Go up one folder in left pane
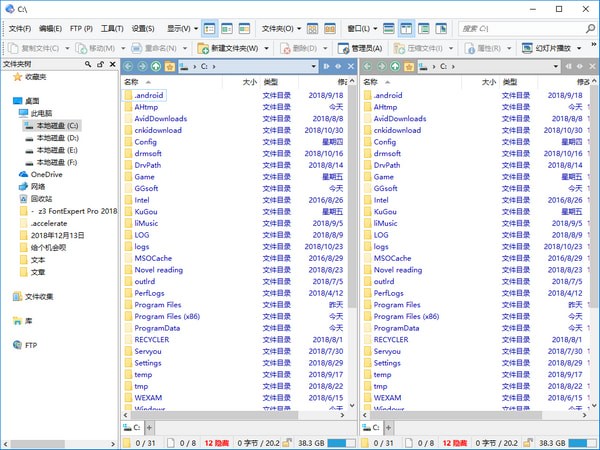Screen dimensions: 600x450 click(156, 67)
